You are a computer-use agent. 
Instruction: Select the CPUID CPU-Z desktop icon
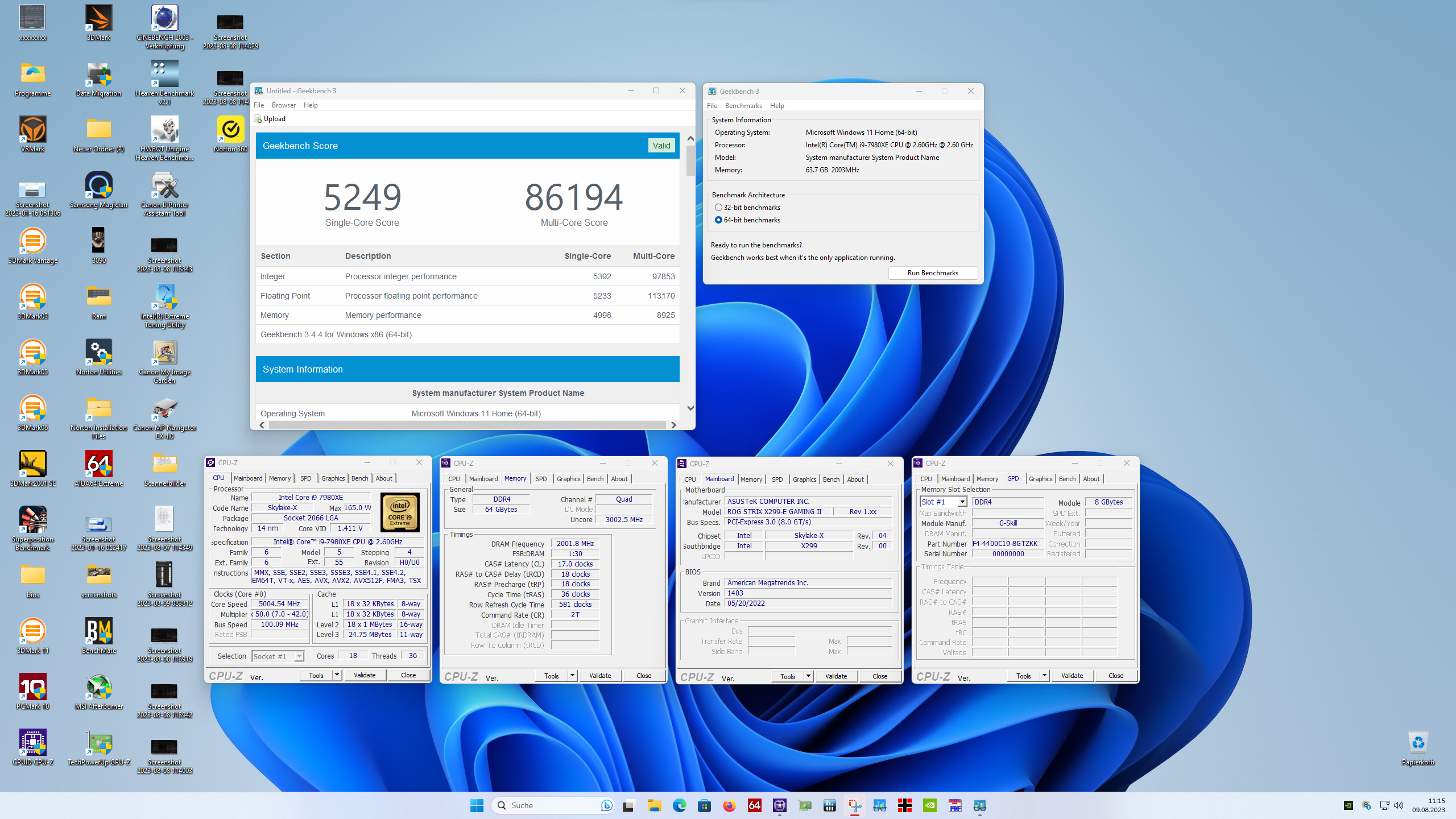(x=32, y=747)
